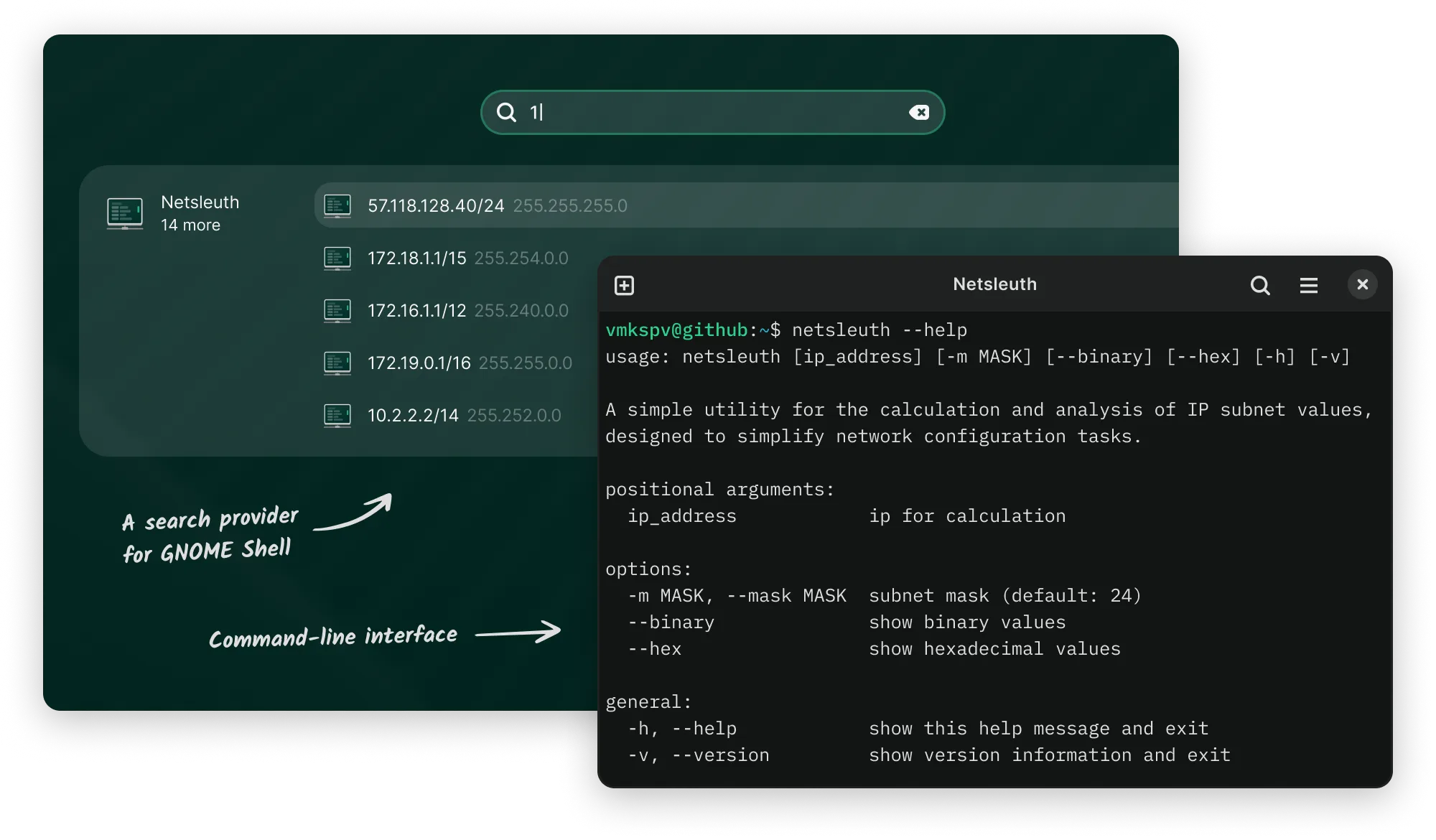The image size is (1436, 840).
Task: Click the Netsleuth app icon in results
Action: click(125, 213)
